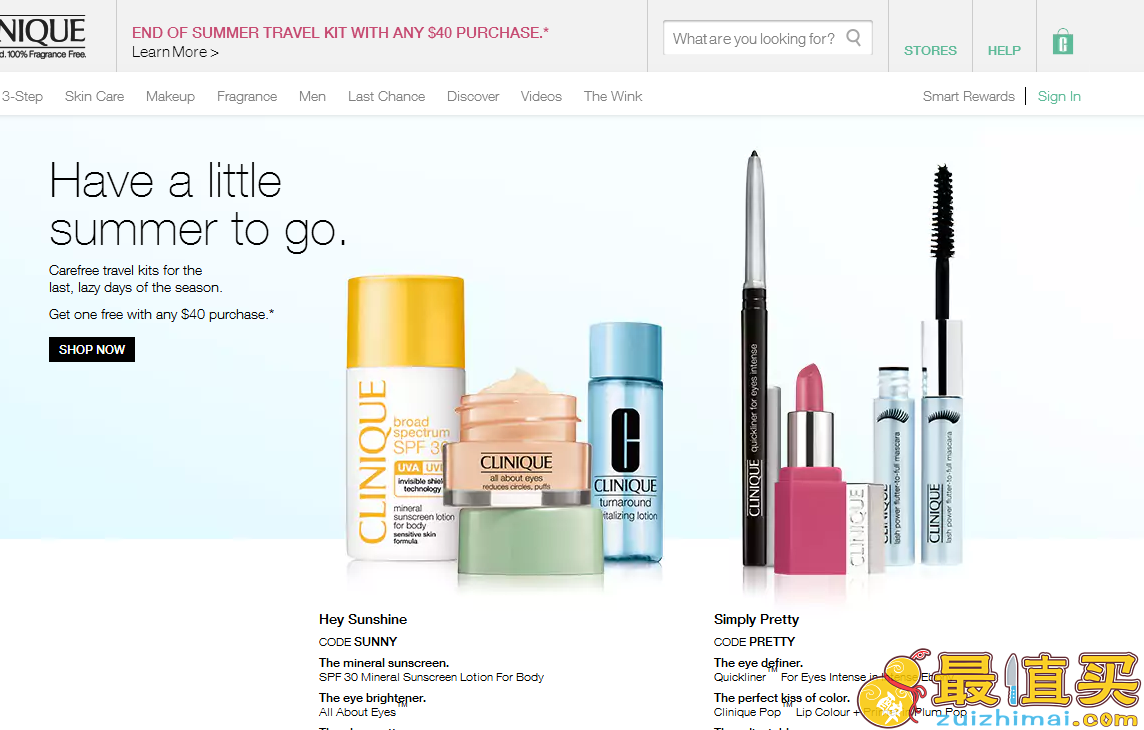Click 'SPF 30 Mineral Sunscreen Lotion For Body' text

pos(431,677)
